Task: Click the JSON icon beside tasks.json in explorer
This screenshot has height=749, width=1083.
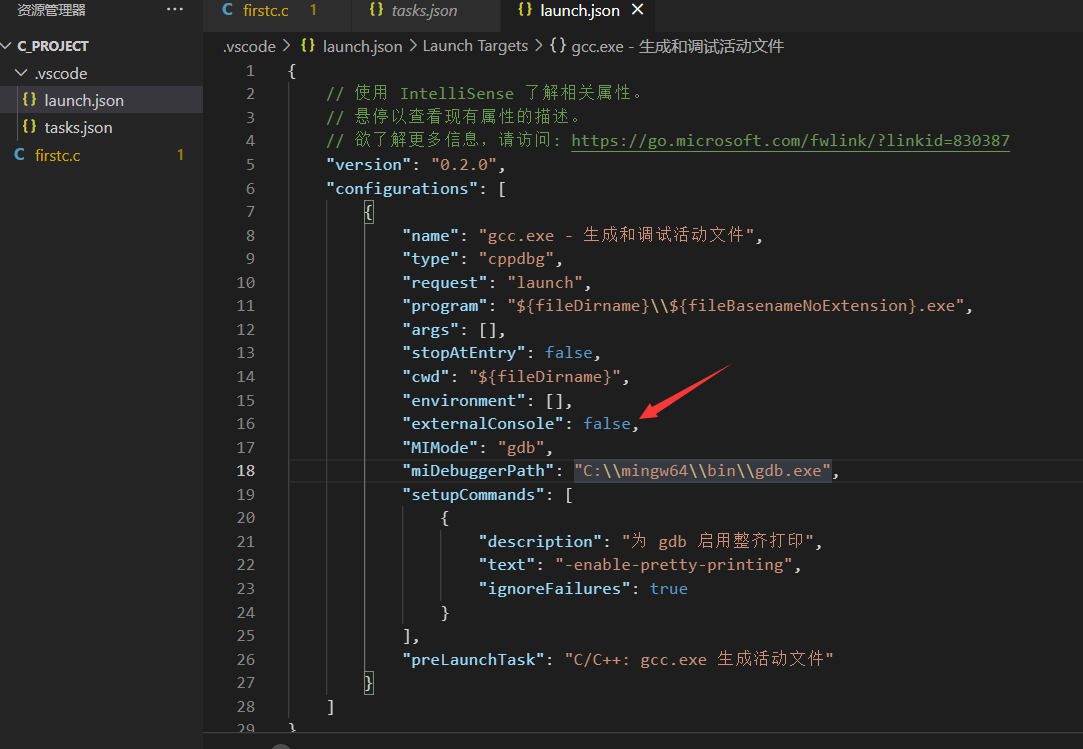Action: tap(30, 126)
